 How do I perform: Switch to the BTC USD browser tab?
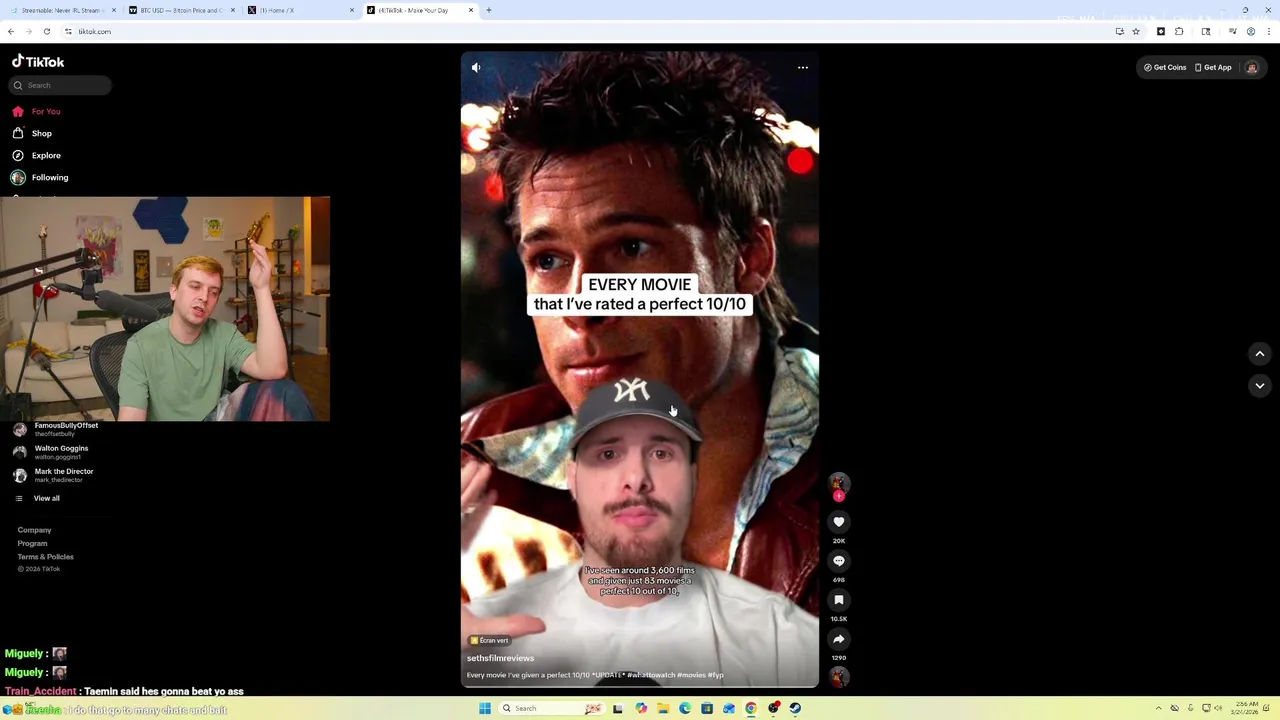click(x=181, y=10)
